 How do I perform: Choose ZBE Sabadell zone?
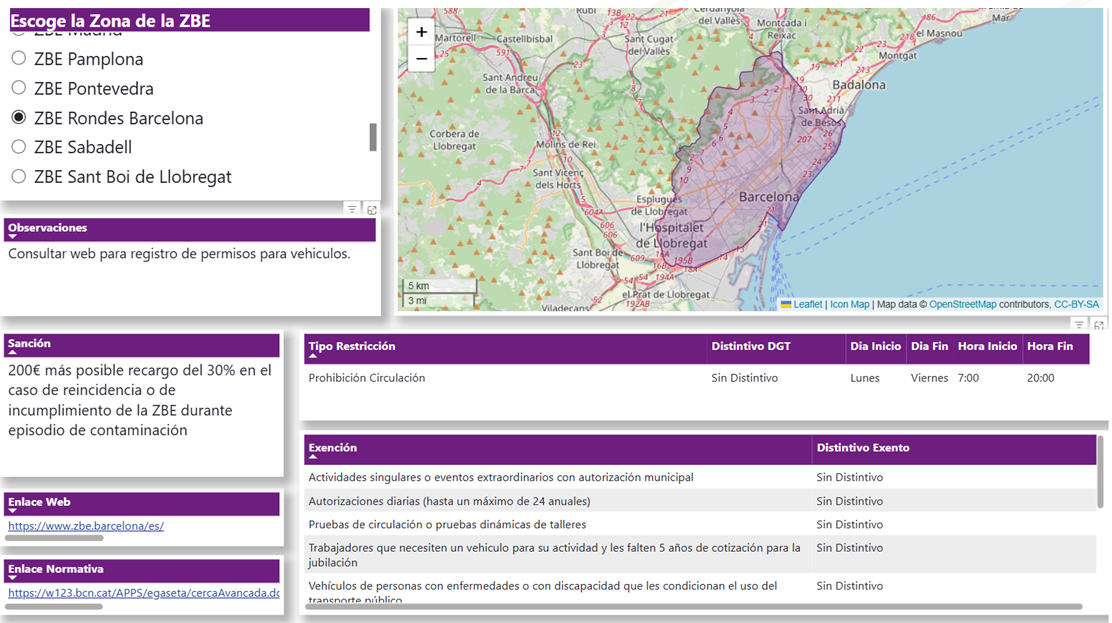pos(18,147)
